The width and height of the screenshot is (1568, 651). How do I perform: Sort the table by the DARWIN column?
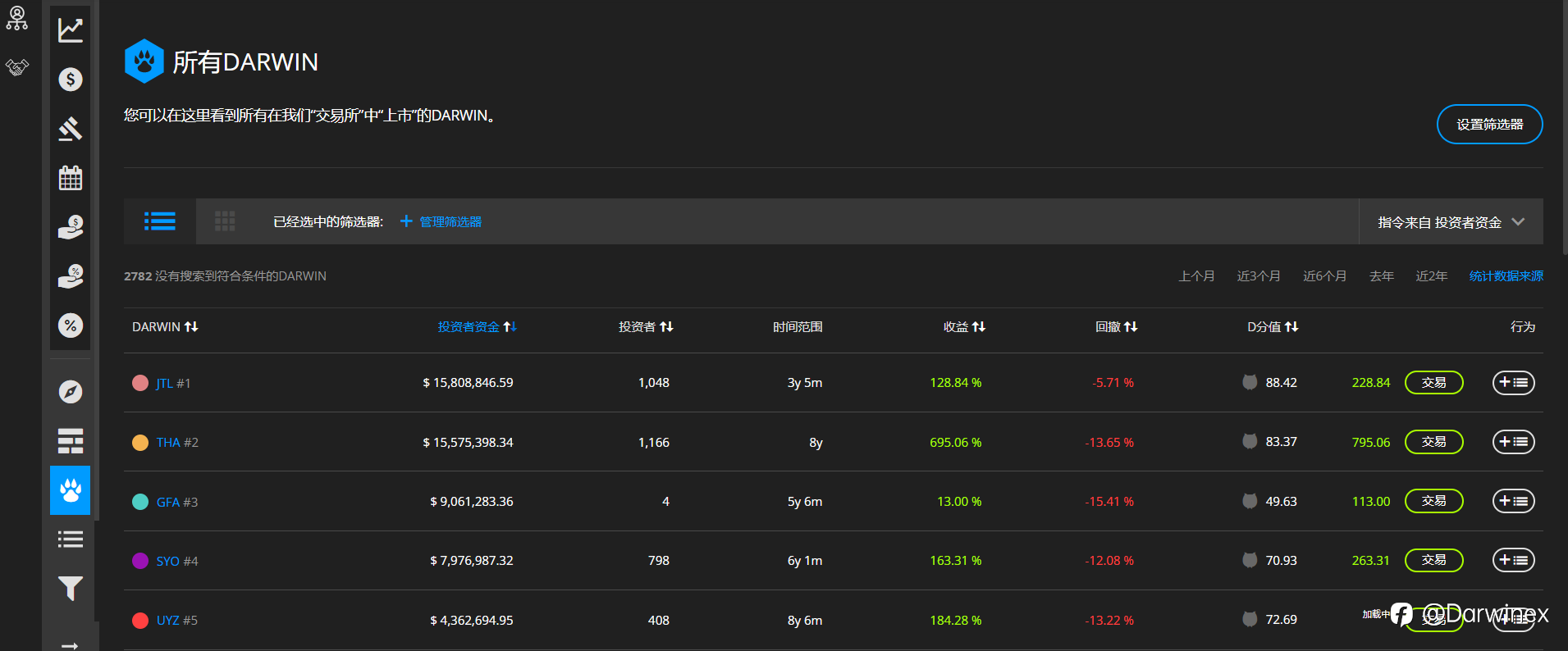tap(165, 326)
